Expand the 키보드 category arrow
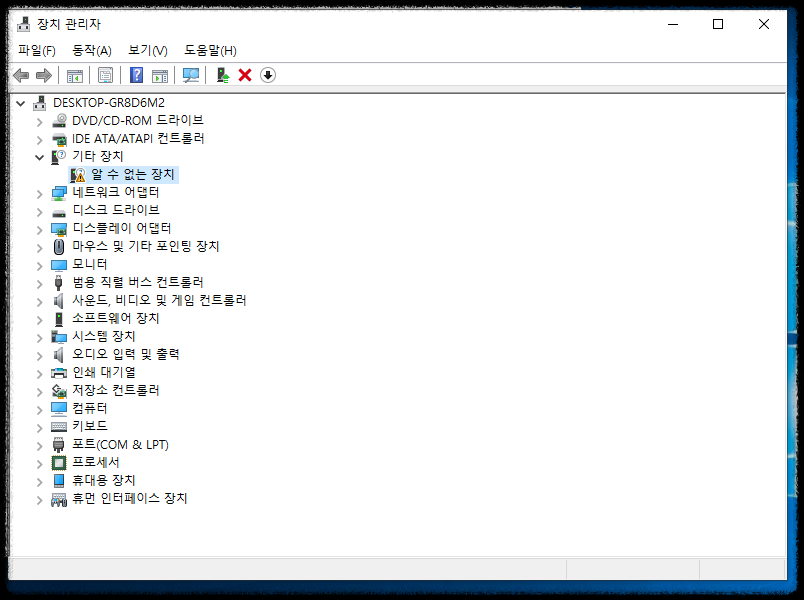804x600 pixels. [39, 428]
